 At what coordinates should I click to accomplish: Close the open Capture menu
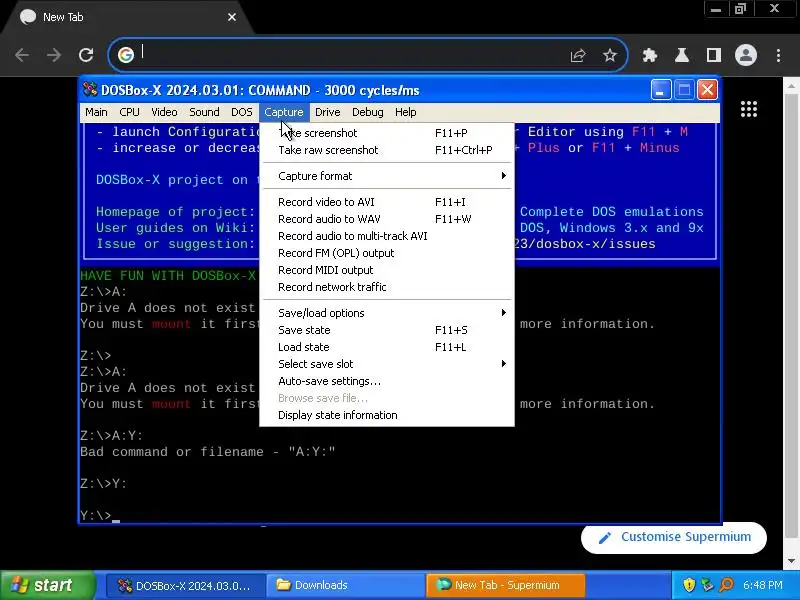click(x=284, y=112)
